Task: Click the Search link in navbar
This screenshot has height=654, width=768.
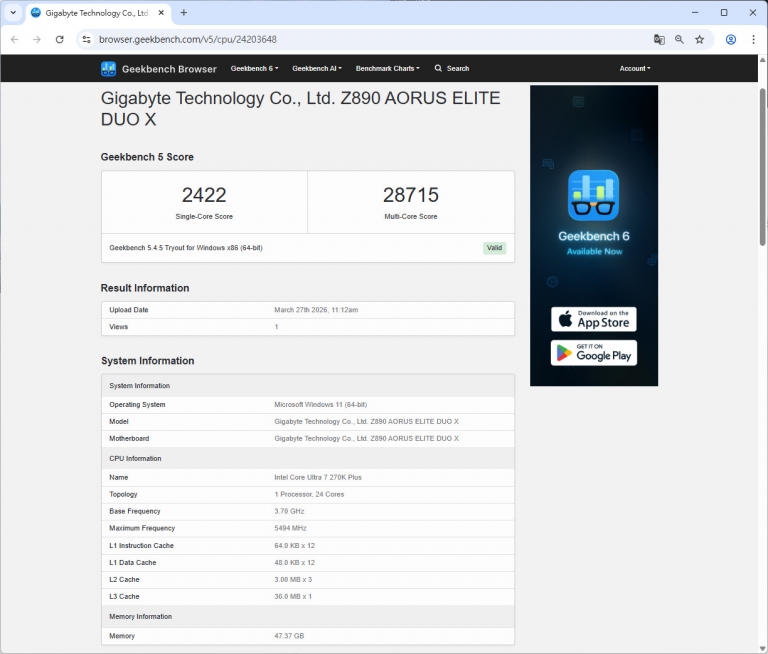Action: (452, 69)
